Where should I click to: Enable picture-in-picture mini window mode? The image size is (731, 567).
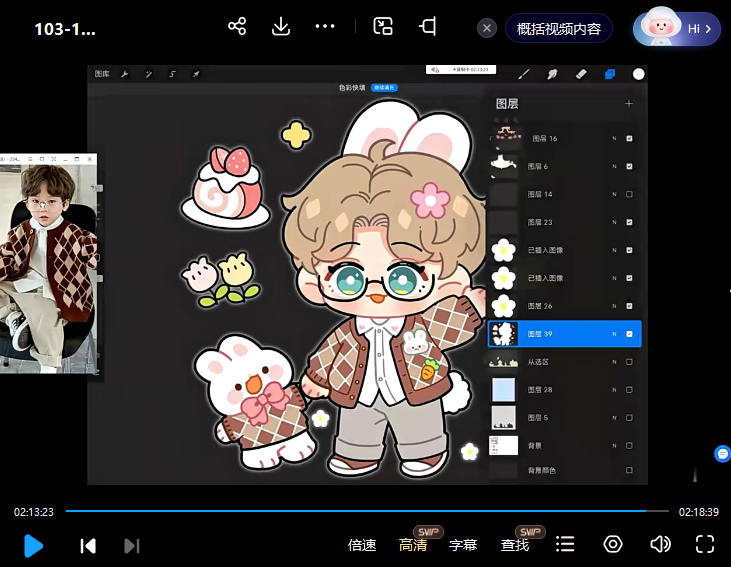pos(383,27)
